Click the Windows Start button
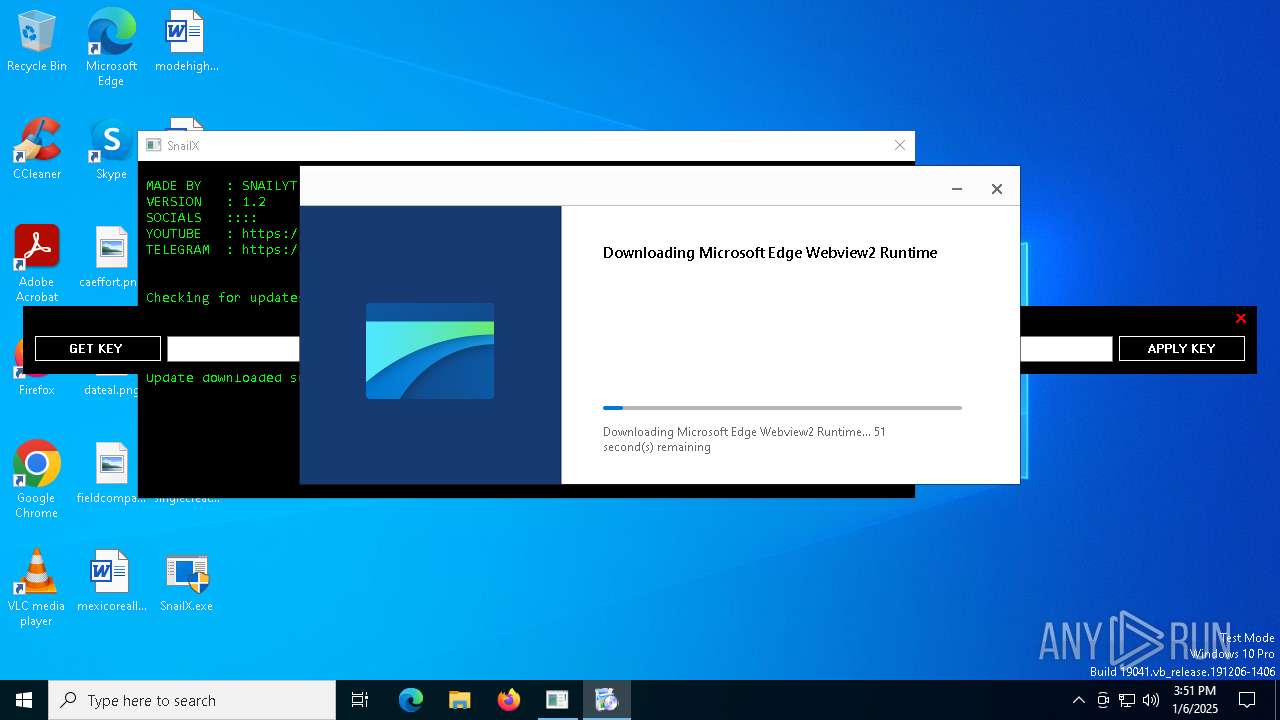The image size is (1280, 720). [x=24, y=700]
